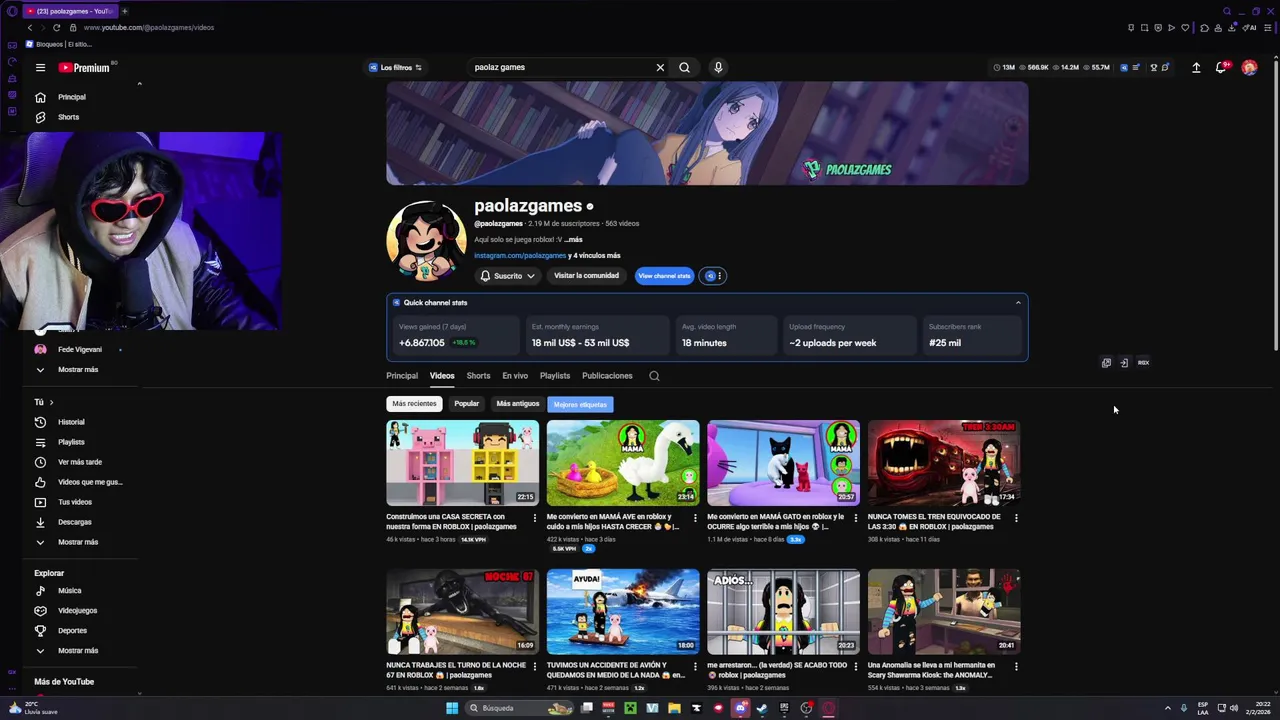
Task: Open Deportes under Explorar
Action: tap(73, 631)
